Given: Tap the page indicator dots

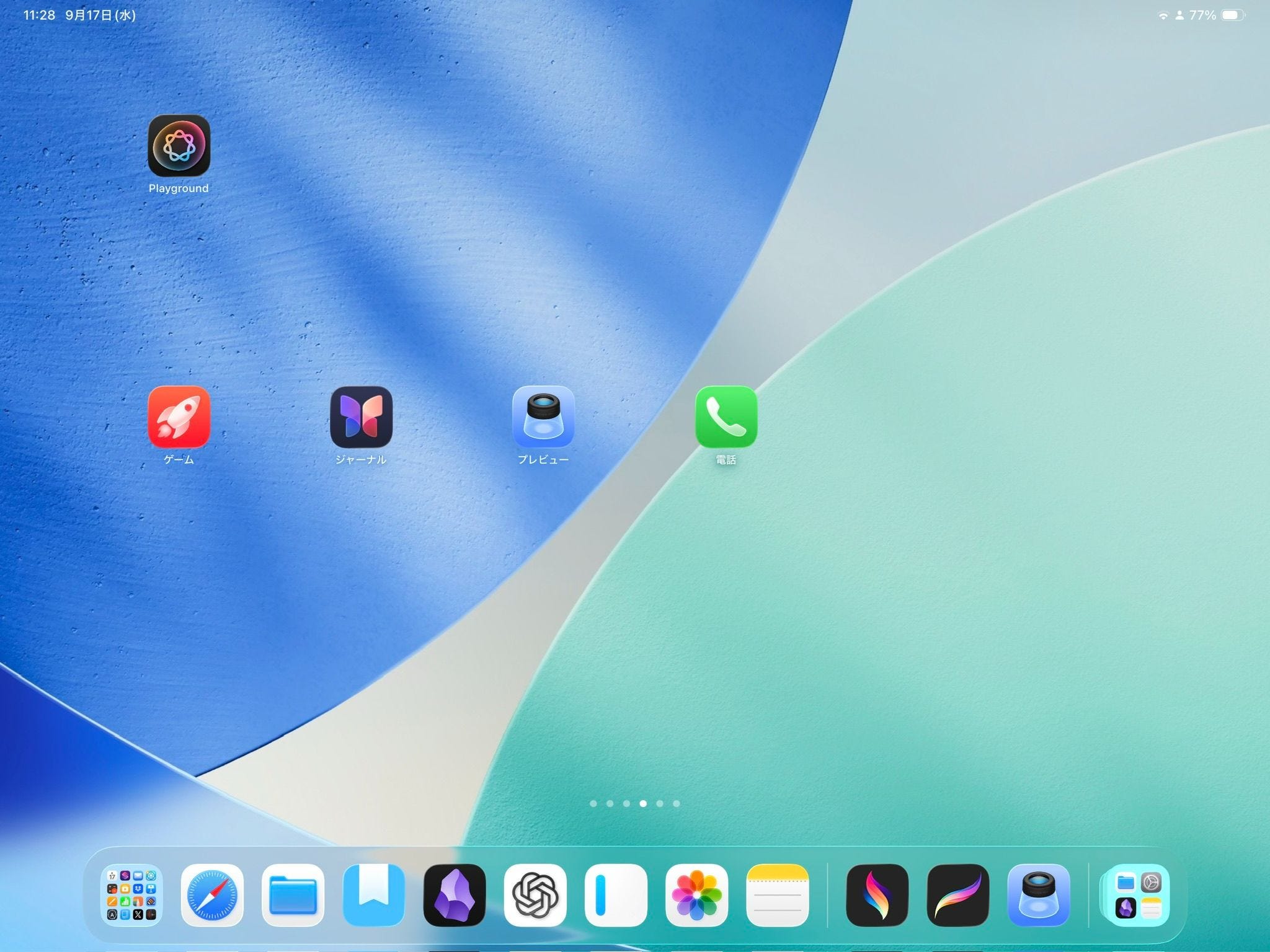Looking at the screenshot, I should pyautogui.click(x=634, y=803).
